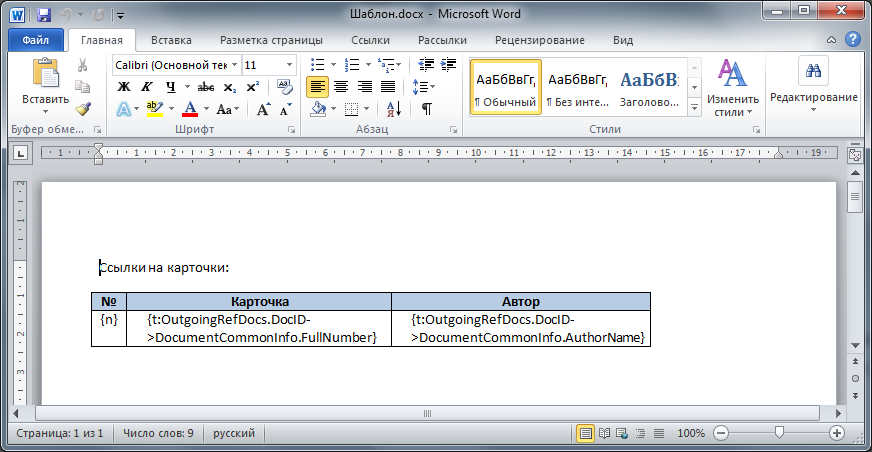Open the font size dropdown
This screenshot has height=452, width=872.
(x=290, y=64)
